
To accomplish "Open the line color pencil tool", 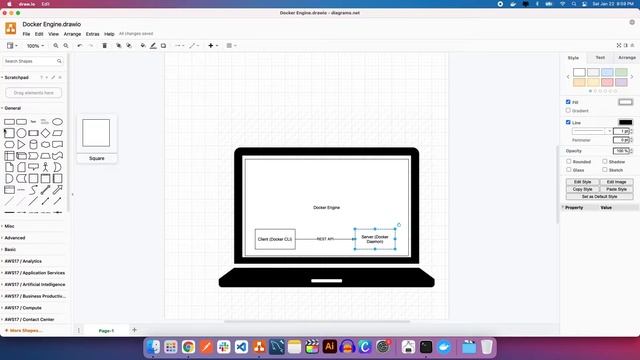I will pyautogui.click(x=153, y=46).
